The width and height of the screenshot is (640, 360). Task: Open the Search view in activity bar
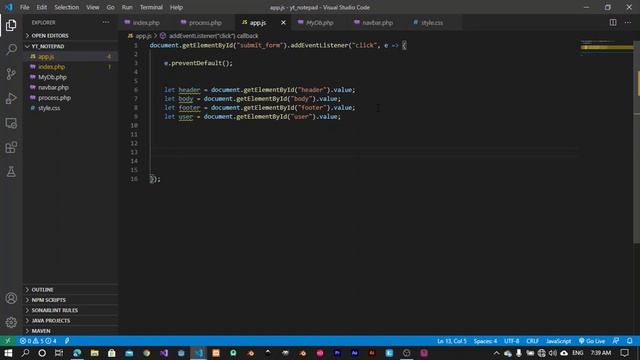coord(11,49)
